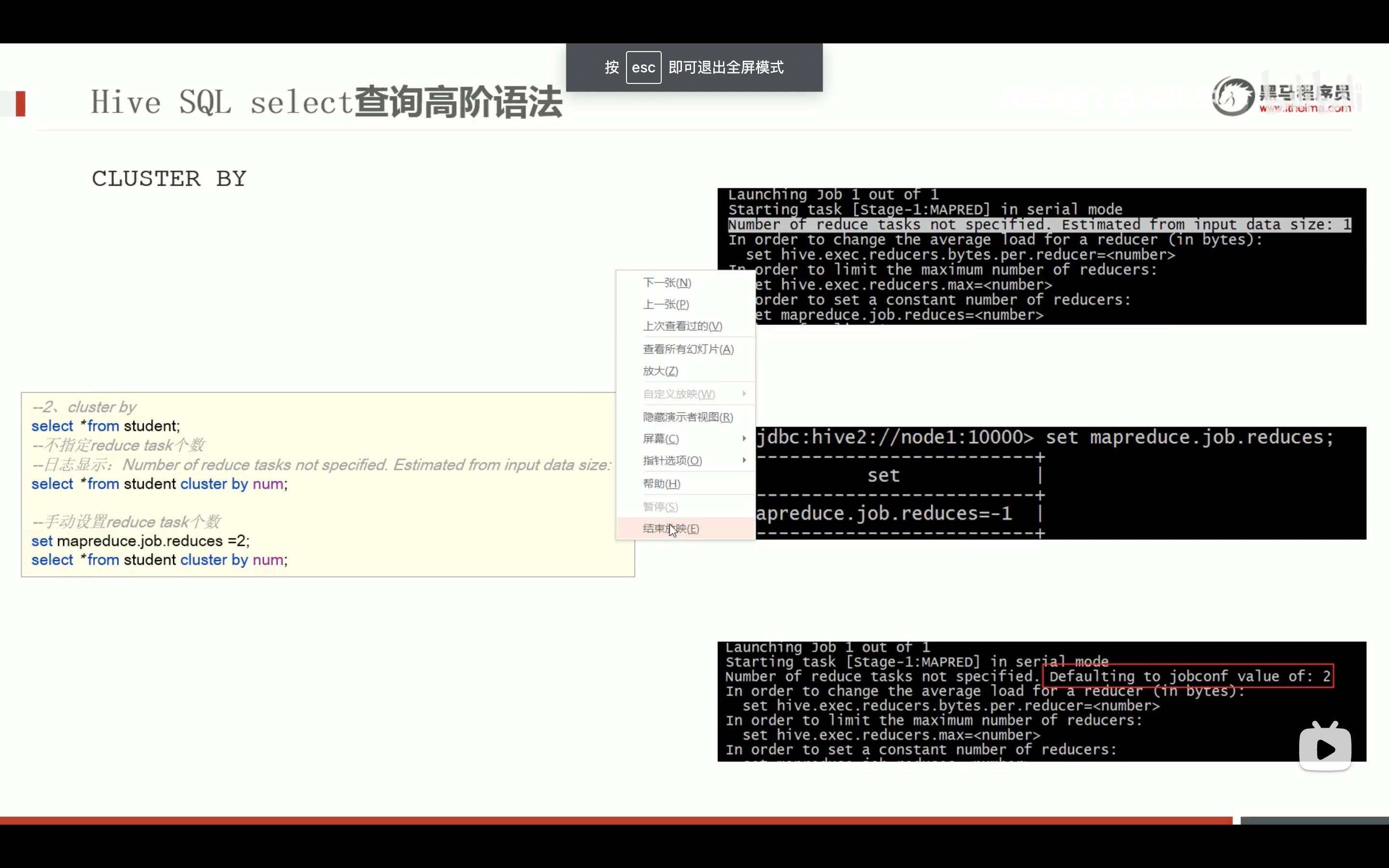
Task: Expand the 屏幕(C) submenu arrow
Action: [744, 439]
